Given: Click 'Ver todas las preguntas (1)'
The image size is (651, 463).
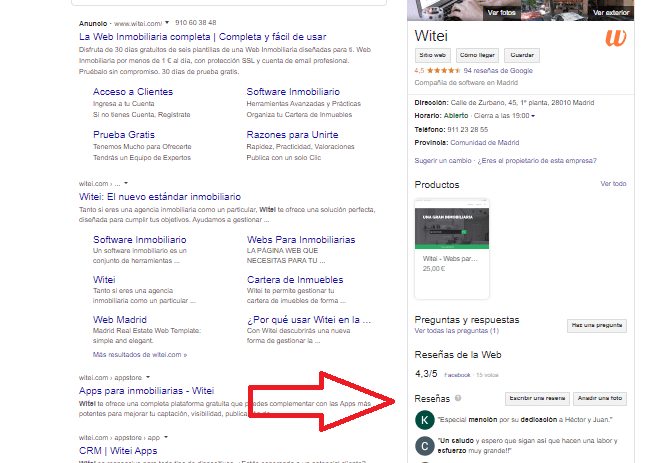Looking at the screenshot, I should 456,331.
